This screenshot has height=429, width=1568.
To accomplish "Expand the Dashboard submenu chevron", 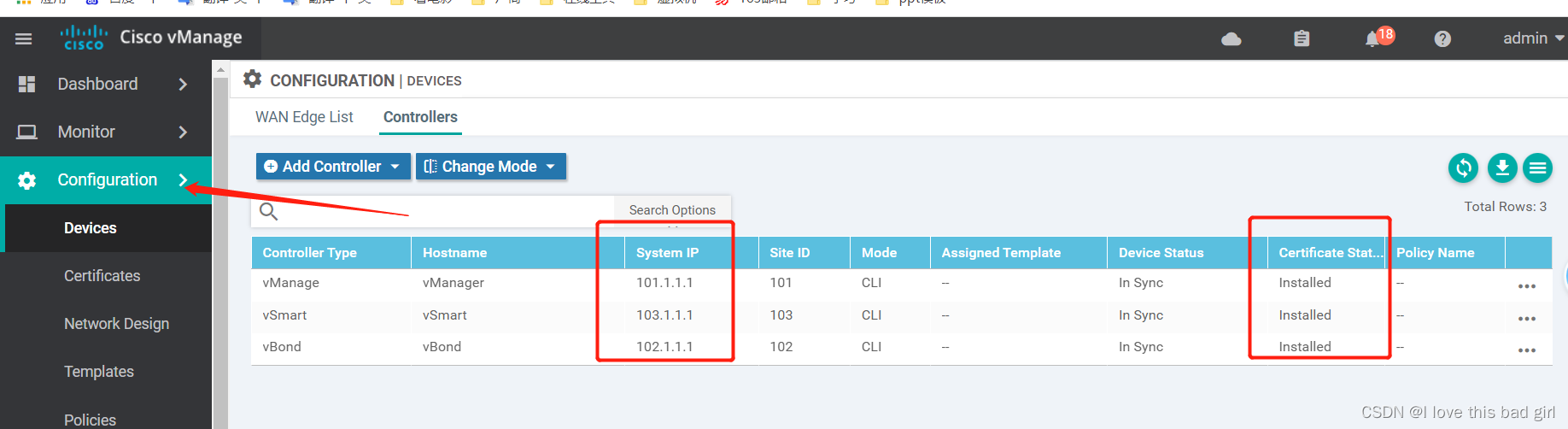I will (x=183, y=84).
